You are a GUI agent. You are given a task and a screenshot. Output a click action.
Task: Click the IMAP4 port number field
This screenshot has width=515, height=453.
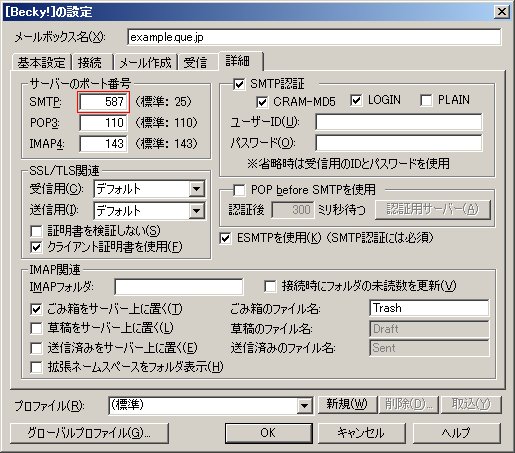[103, 144]
